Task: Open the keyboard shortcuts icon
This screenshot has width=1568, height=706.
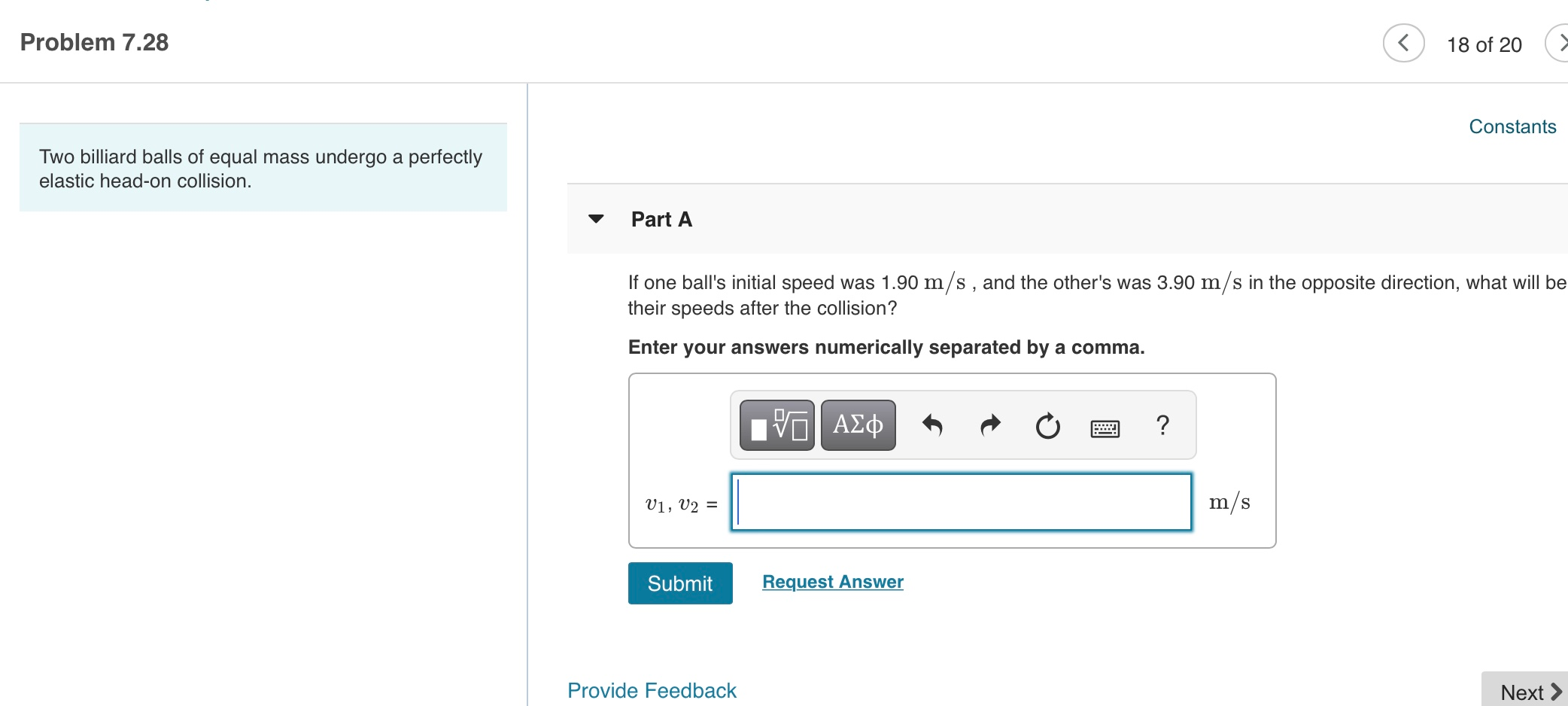Action: point(1105,428)
